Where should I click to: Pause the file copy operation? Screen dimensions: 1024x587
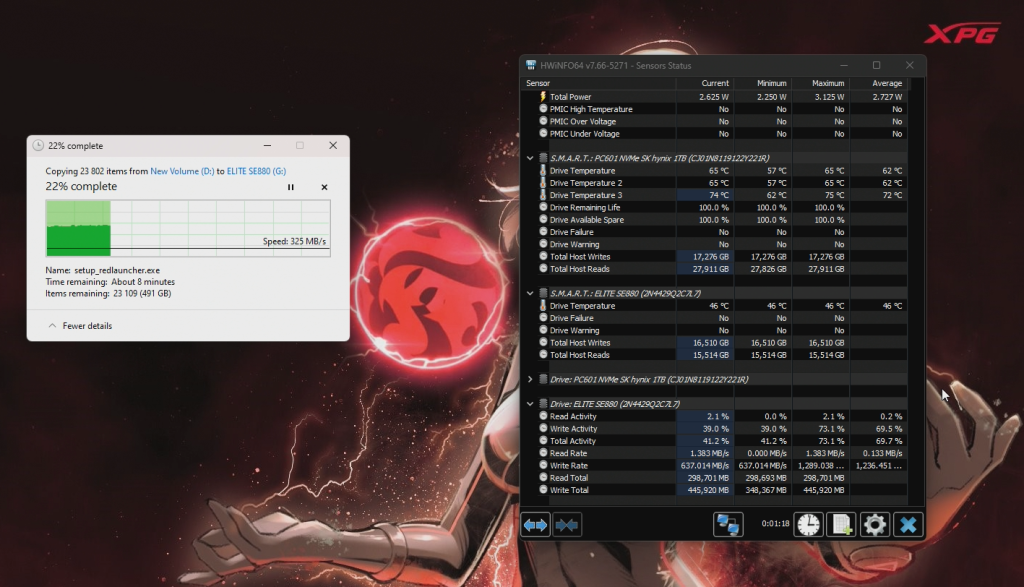[291, 187]
